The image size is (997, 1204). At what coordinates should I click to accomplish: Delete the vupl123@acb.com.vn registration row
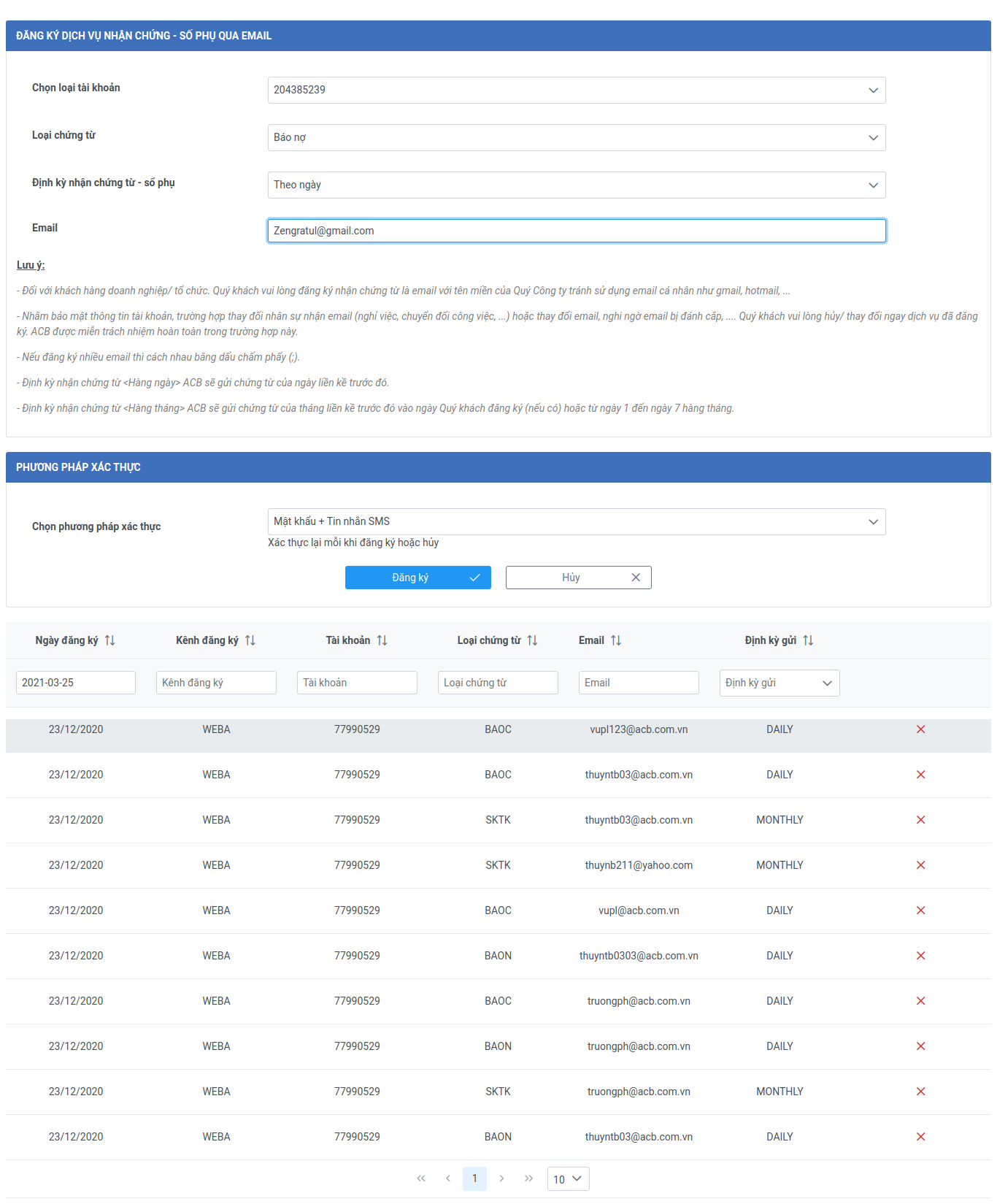tap(920, 729)
